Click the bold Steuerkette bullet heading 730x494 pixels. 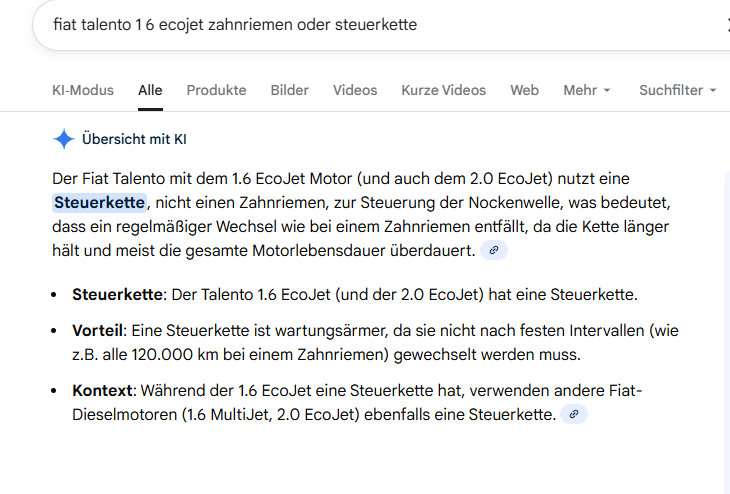coord(117,295)
